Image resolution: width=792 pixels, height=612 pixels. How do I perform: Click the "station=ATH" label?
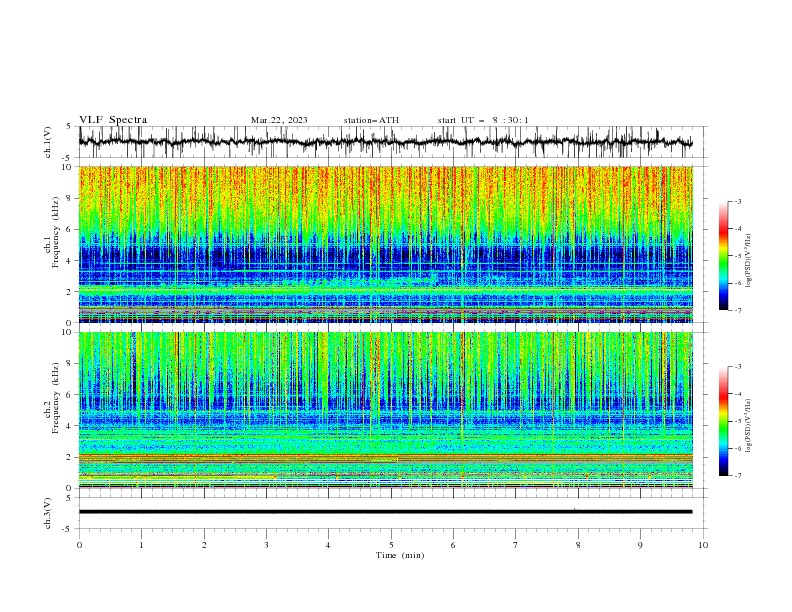click(x=371, y=120)
